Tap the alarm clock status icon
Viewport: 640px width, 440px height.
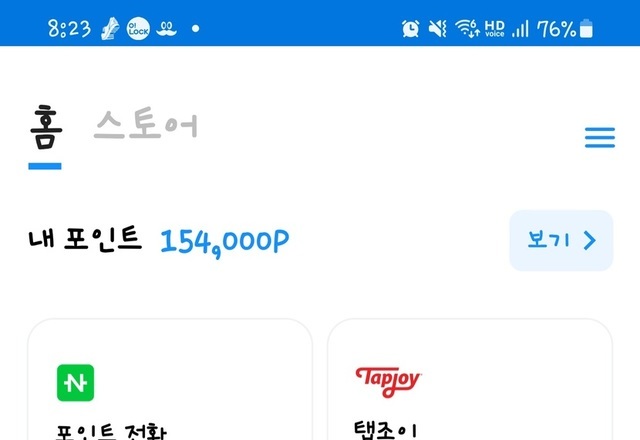[x=410, y=29]
